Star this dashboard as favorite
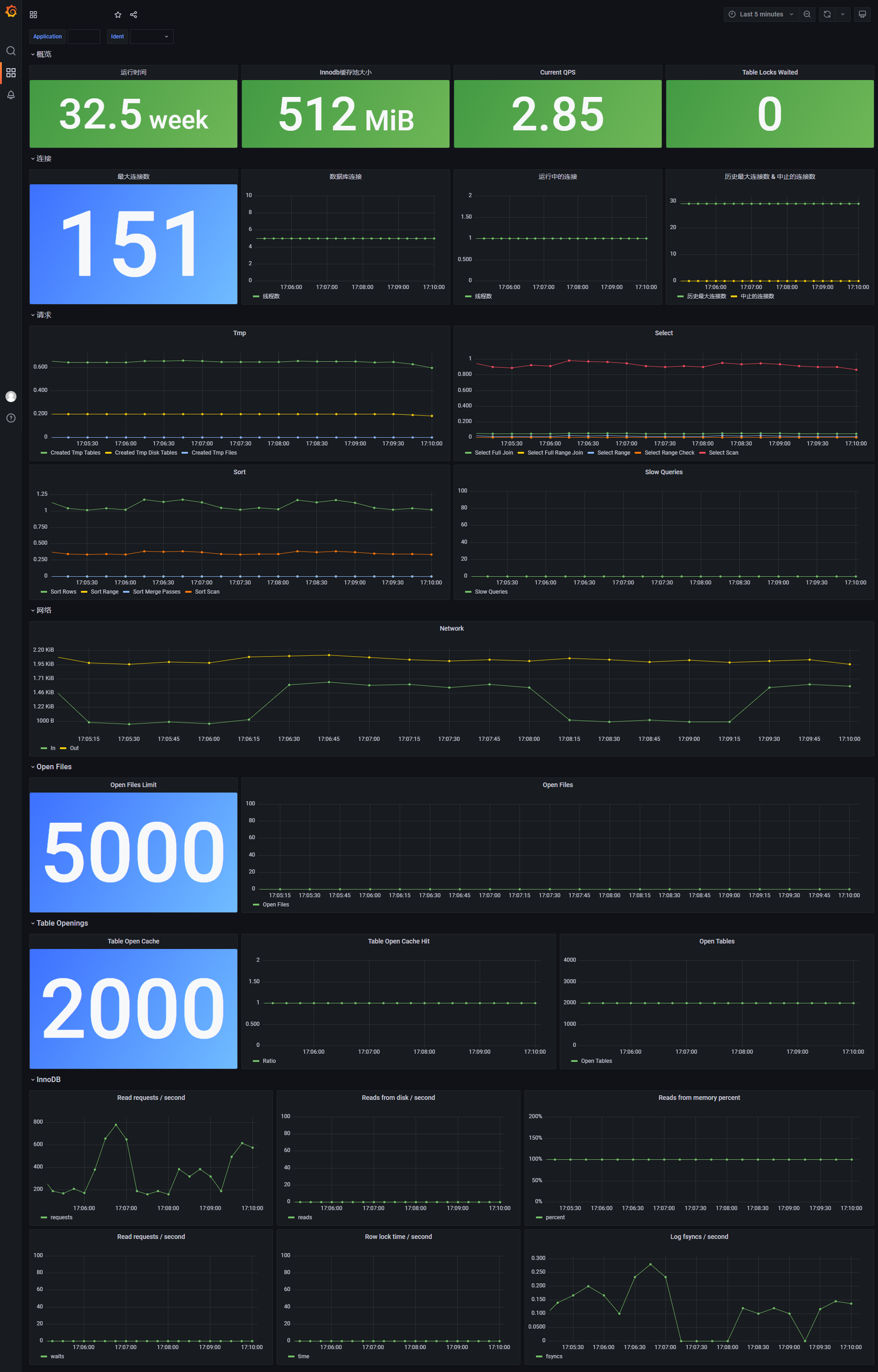This screenshot has width=878, height=1372. click(118, 15)
